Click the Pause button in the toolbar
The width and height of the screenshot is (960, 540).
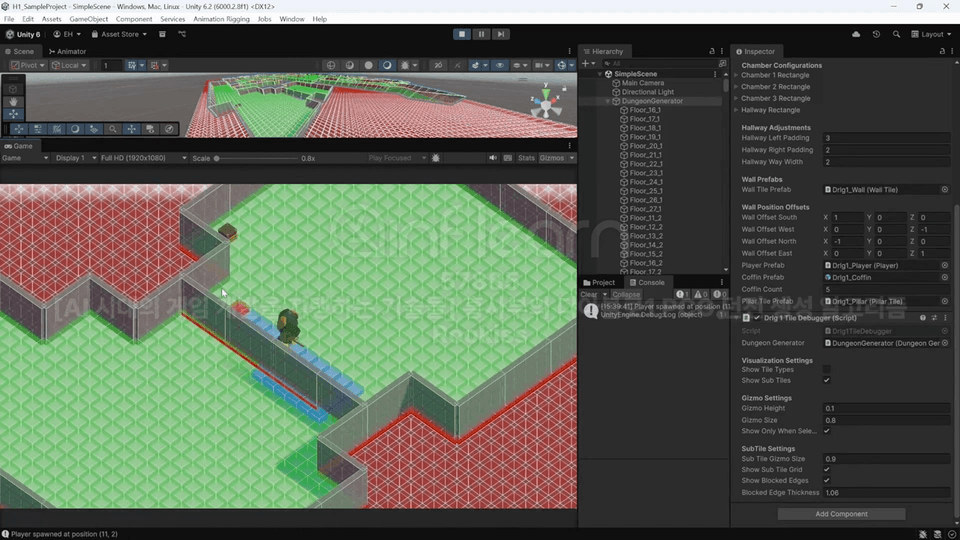(481, 34)
